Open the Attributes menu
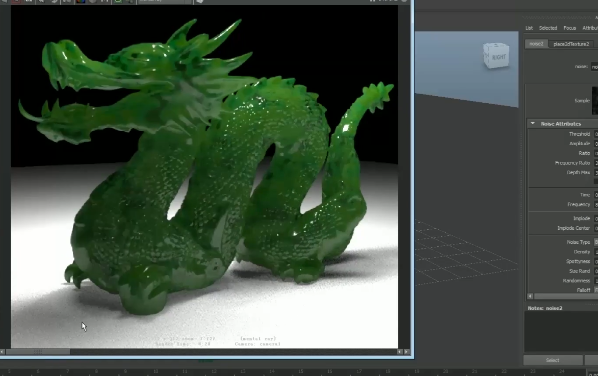Image resolution: width=598 pixels, height=376 pixels. (590, 28)
